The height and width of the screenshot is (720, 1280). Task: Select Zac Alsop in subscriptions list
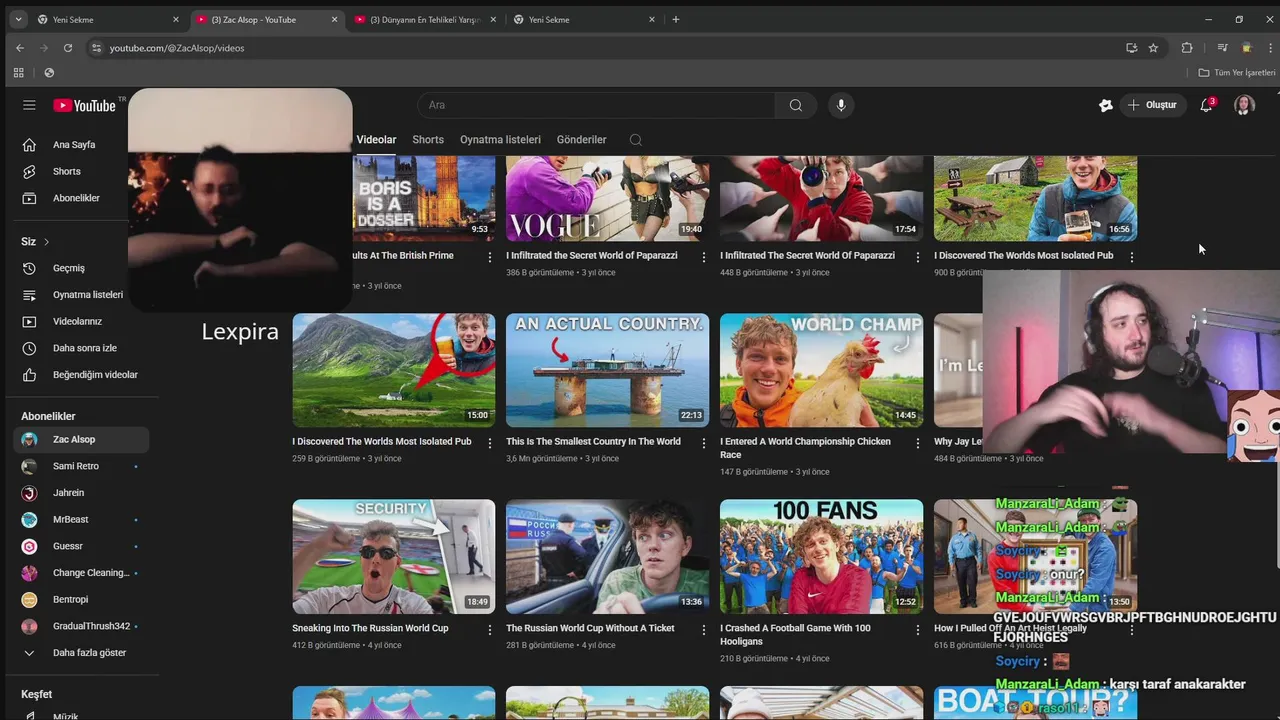(81, 440)
